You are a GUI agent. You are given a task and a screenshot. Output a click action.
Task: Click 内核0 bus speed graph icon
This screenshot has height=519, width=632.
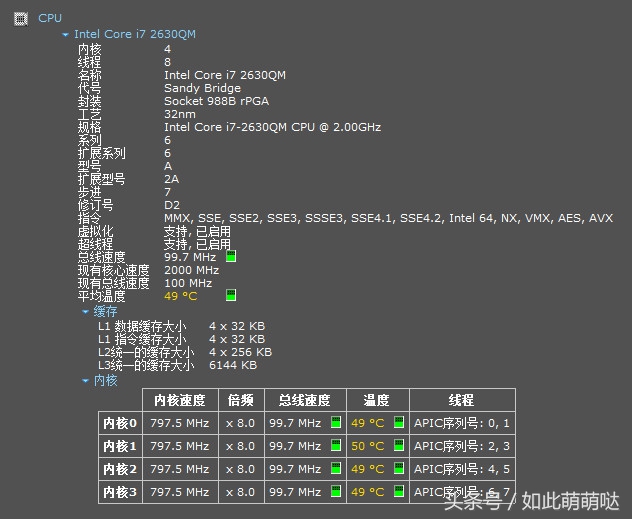[x=336, y=422]
